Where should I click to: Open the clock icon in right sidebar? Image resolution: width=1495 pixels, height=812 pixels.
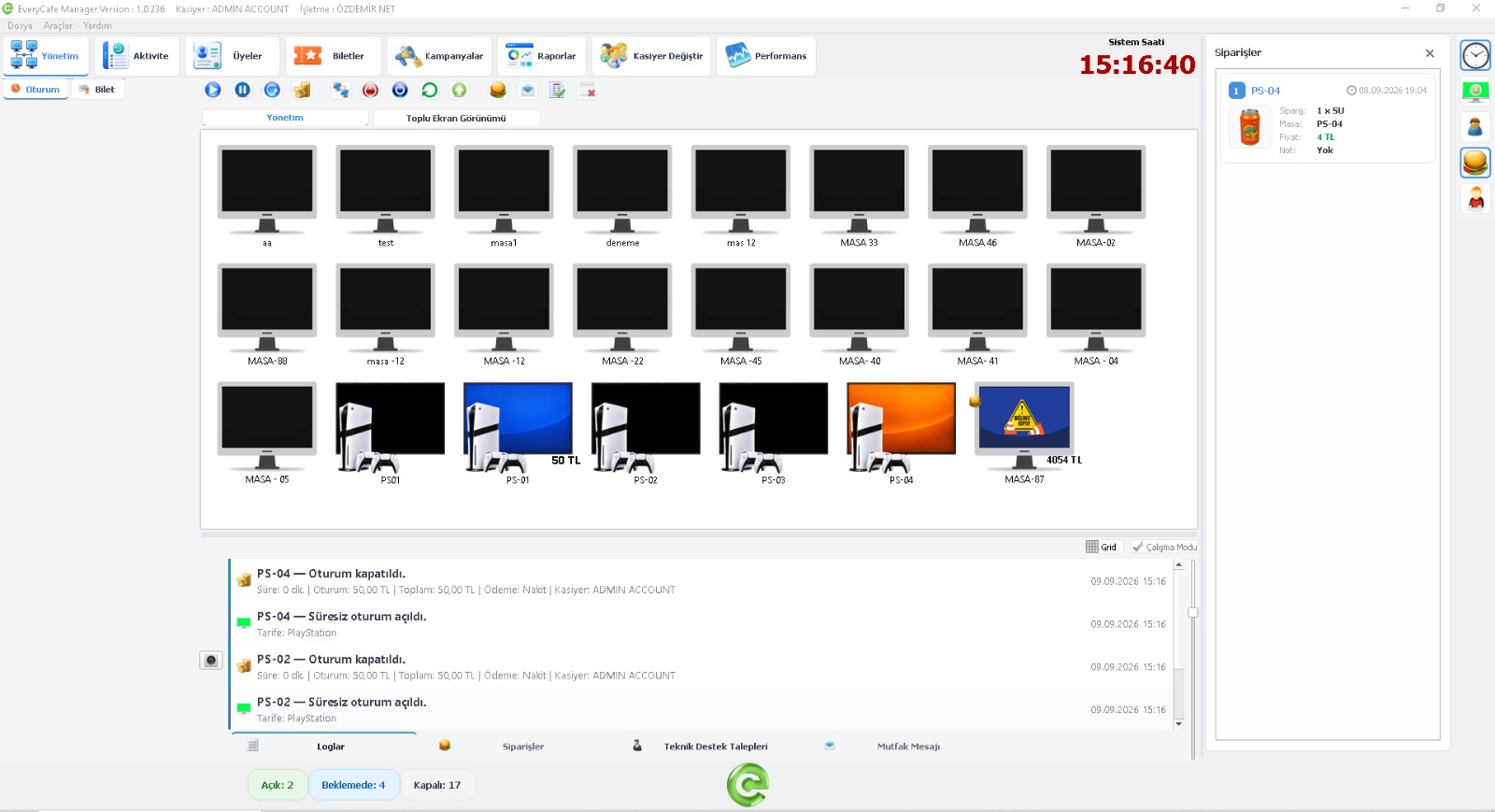1475,56
